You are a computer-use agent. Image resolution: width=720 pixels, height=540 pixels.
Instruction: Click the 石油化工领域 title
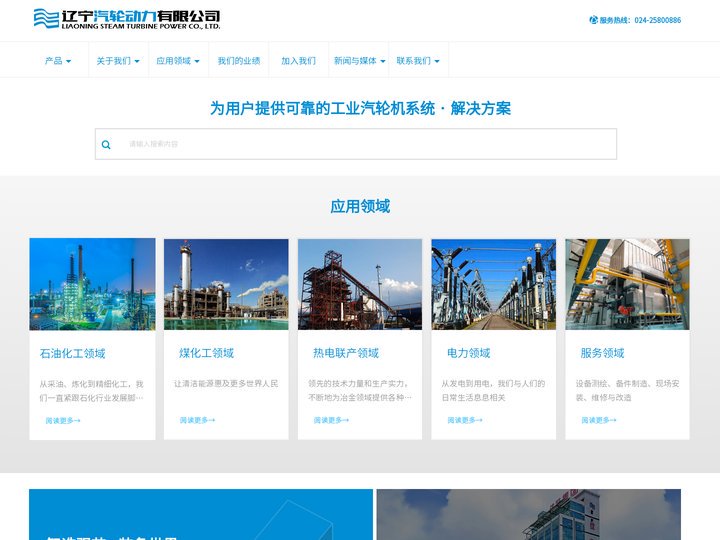click(73, 353)
